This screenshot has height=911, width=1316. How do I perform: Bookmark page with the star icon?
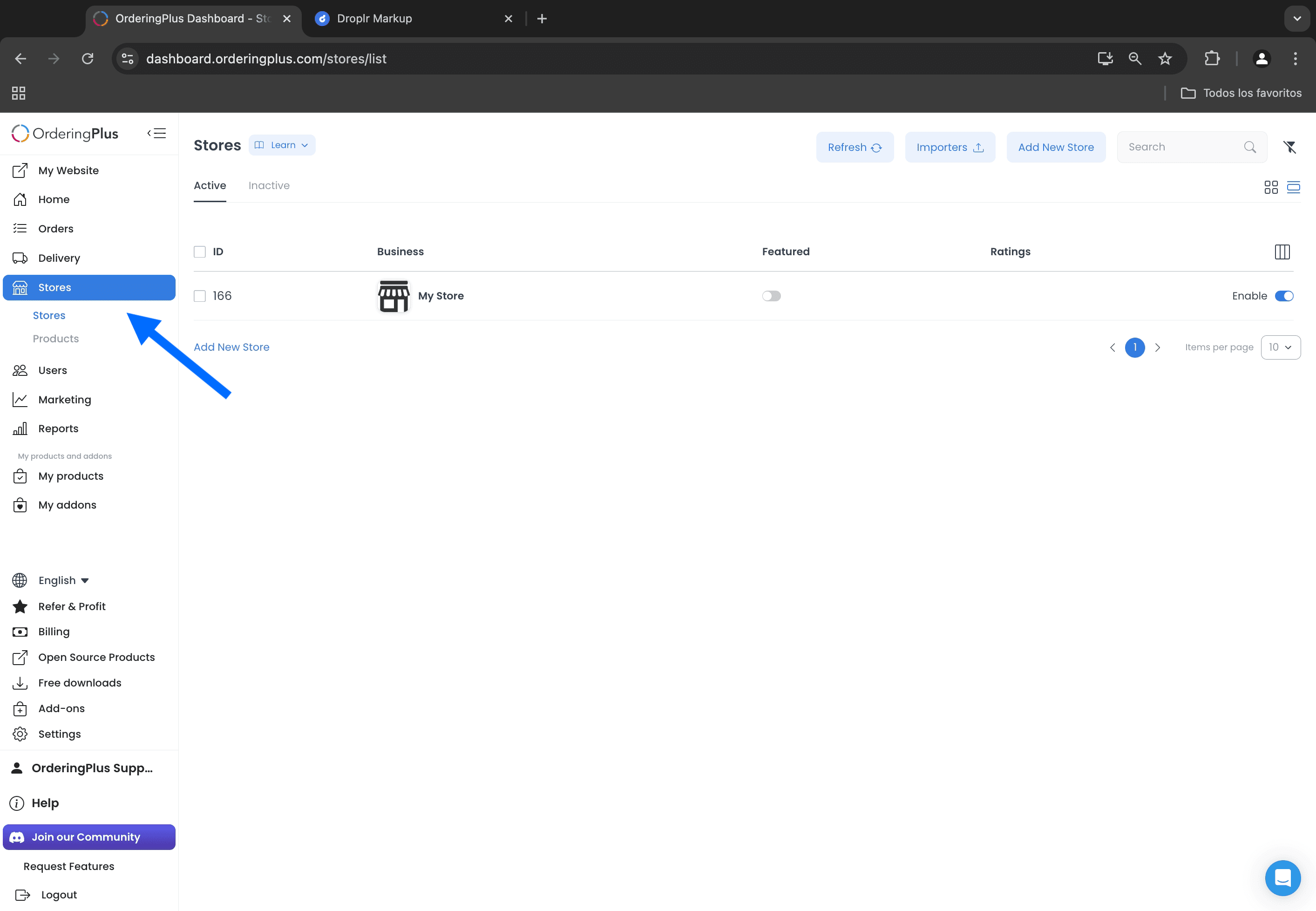click(1164, 59)
